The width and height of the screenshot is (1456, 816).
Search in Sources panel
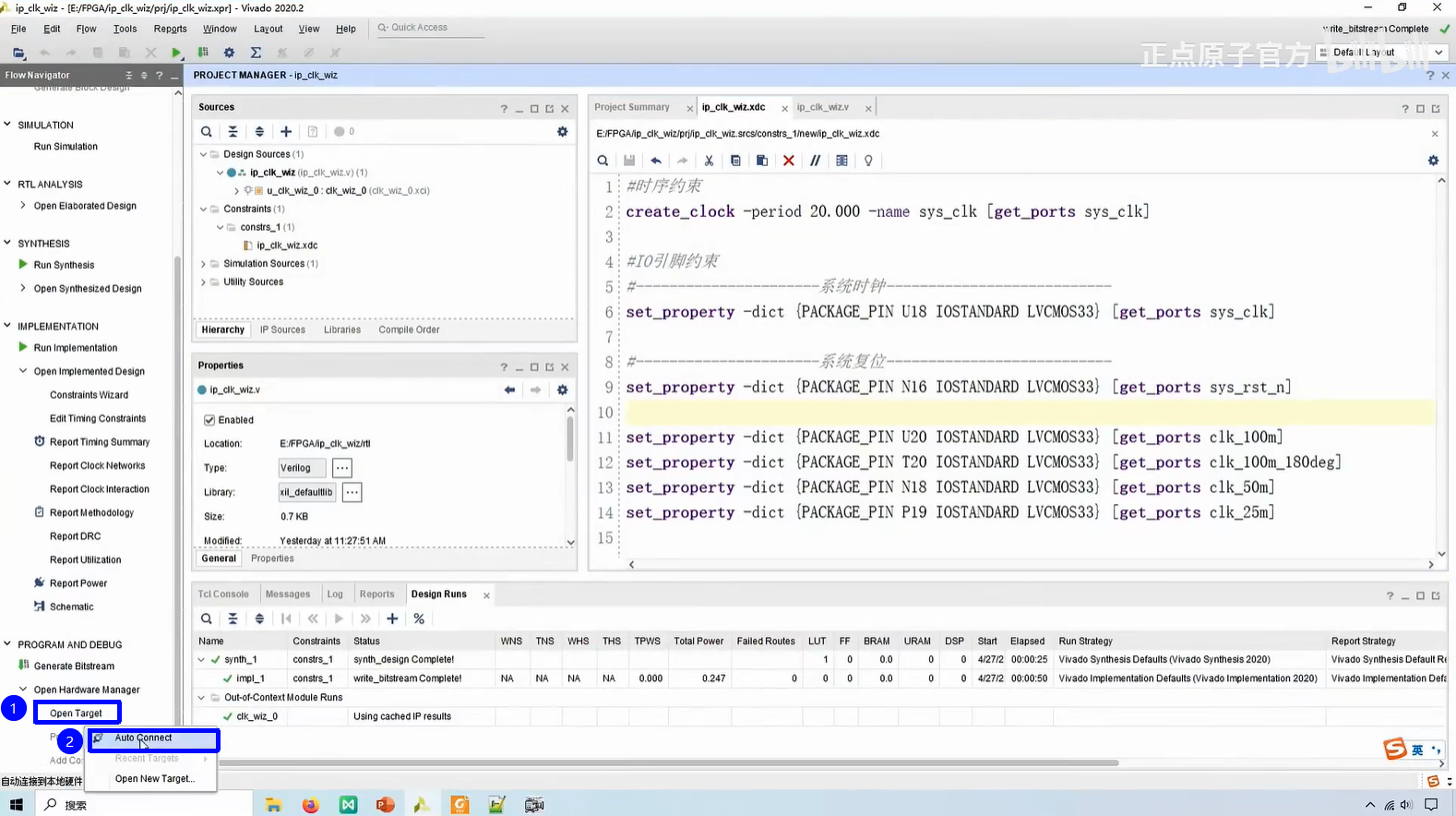click(207, 132)
